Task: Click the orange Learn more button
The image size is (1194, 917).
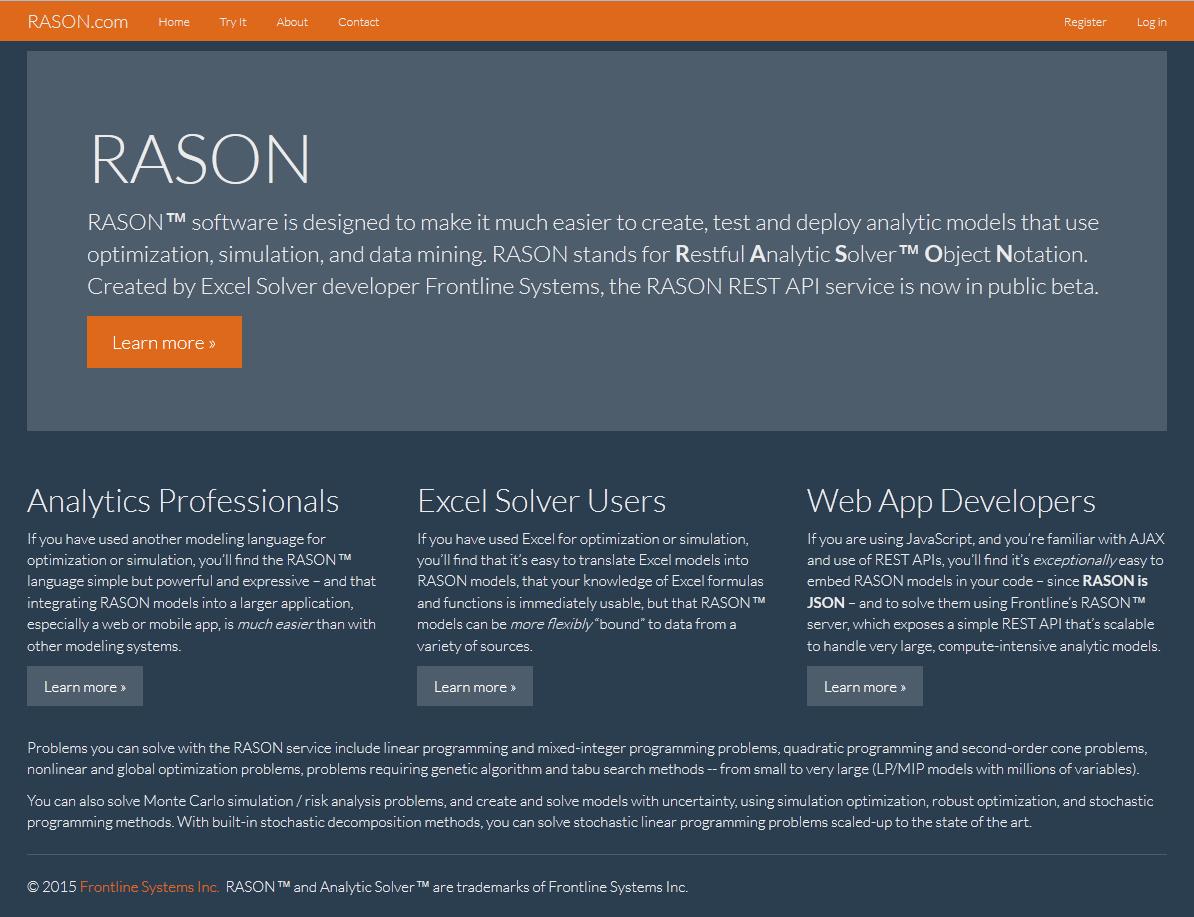Action: [x=164, y=342]
